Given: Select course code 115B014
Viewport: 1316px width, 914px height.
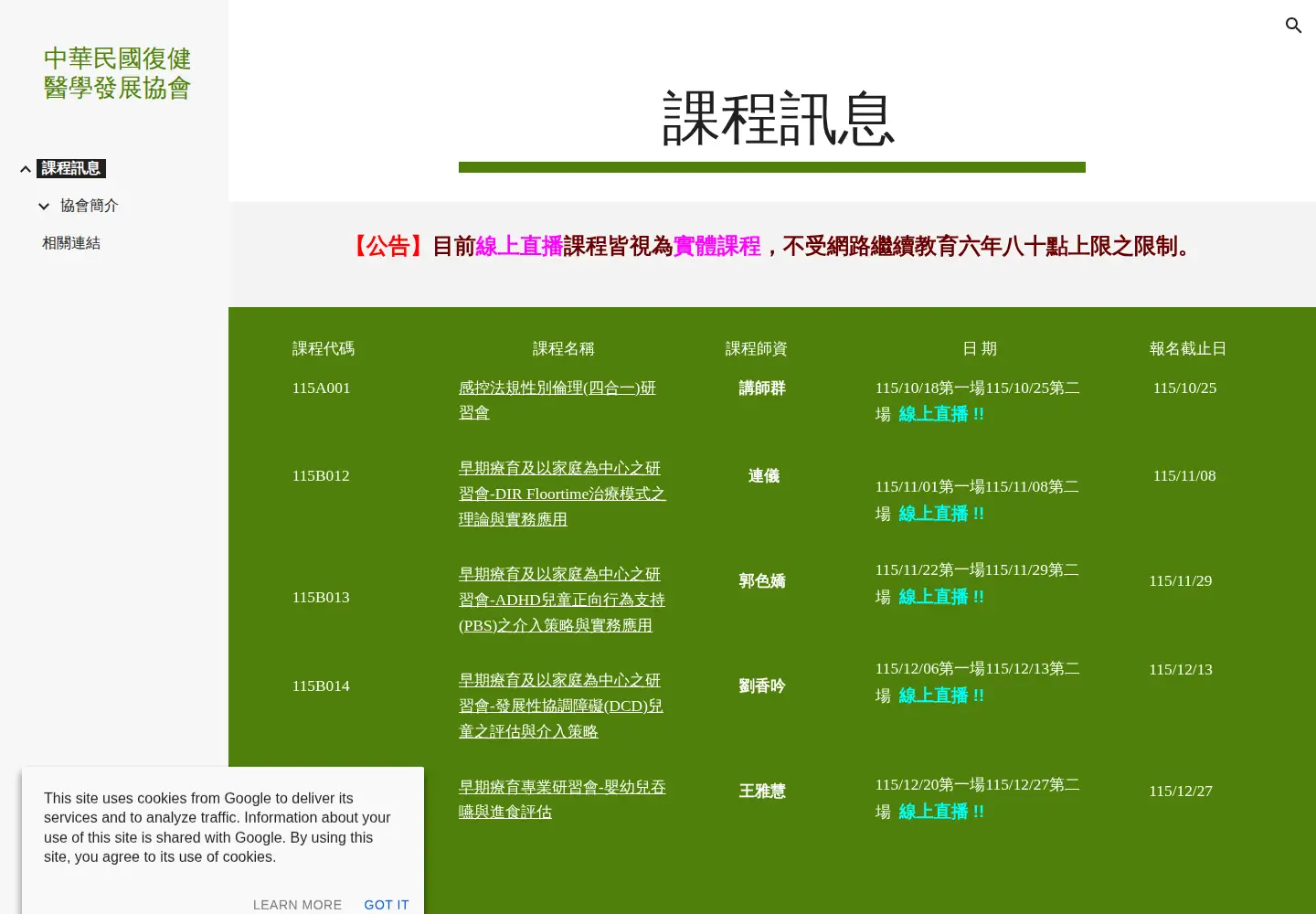Looking at the screenshot, I should (321, 685).
